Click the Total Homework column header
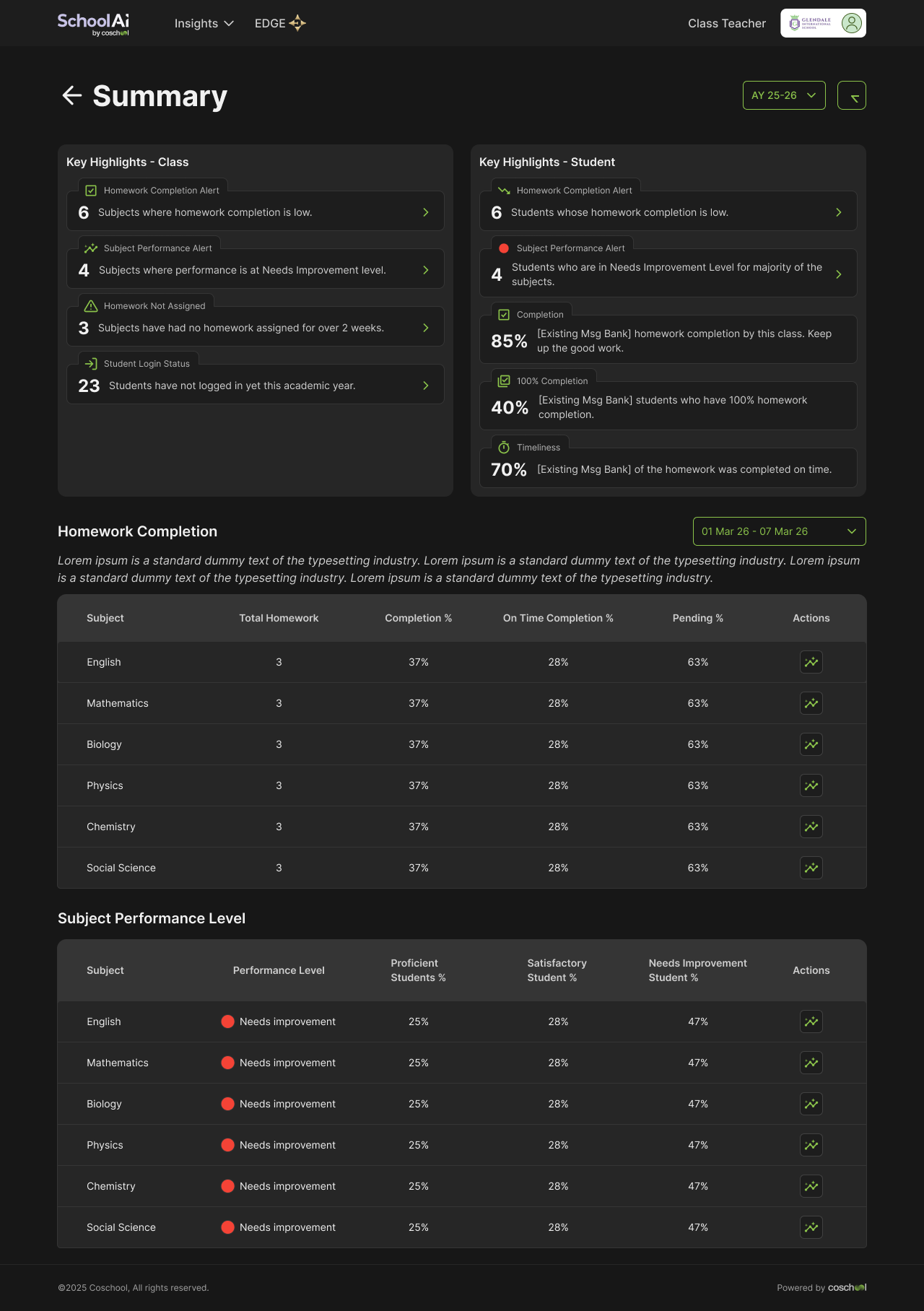The height and width of the screenshot is (1311, 924). 279,618
